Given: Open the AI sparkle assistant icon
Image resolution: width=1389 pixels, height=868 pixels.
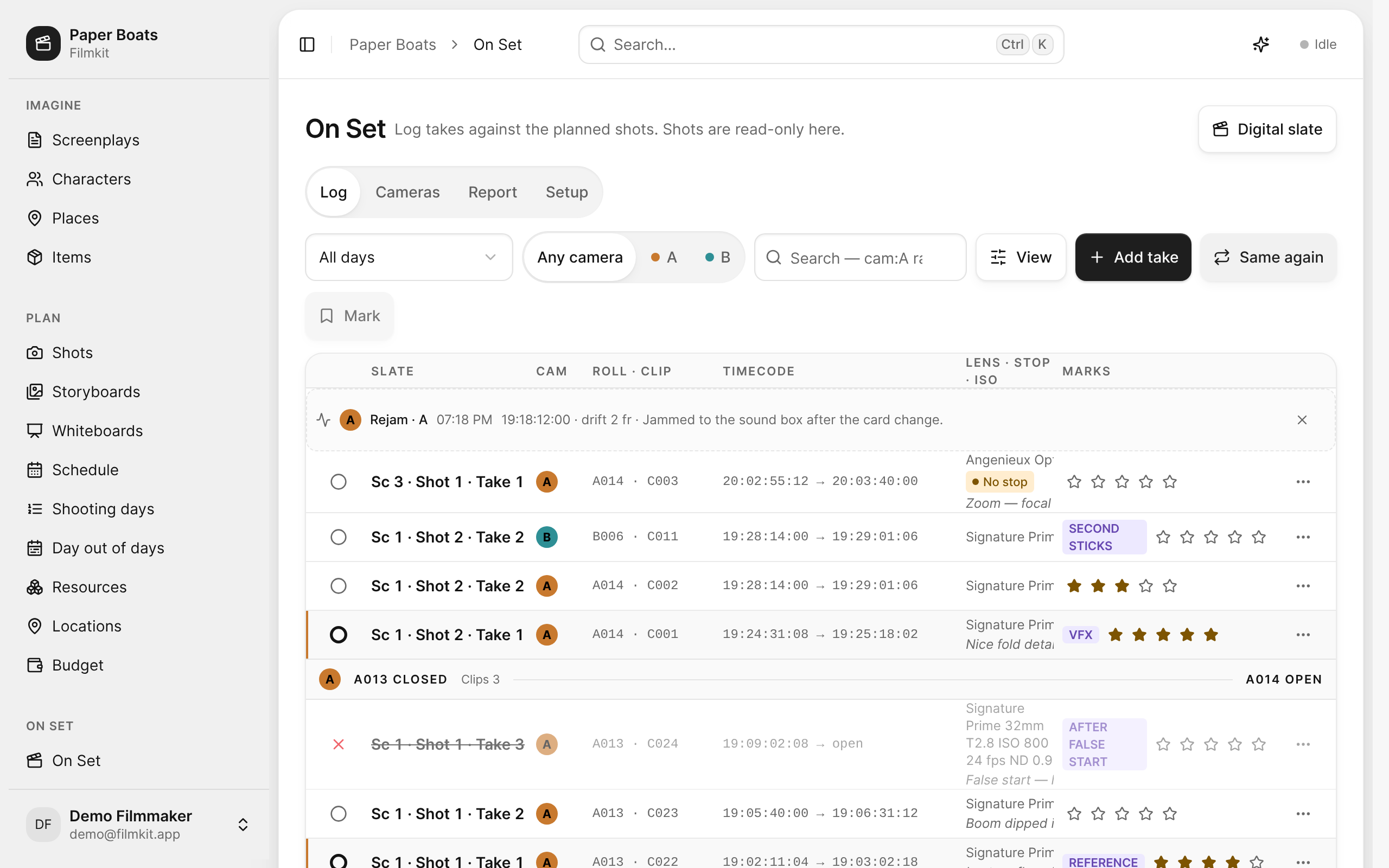Looking at the screenshot, I should [1261, 44].
